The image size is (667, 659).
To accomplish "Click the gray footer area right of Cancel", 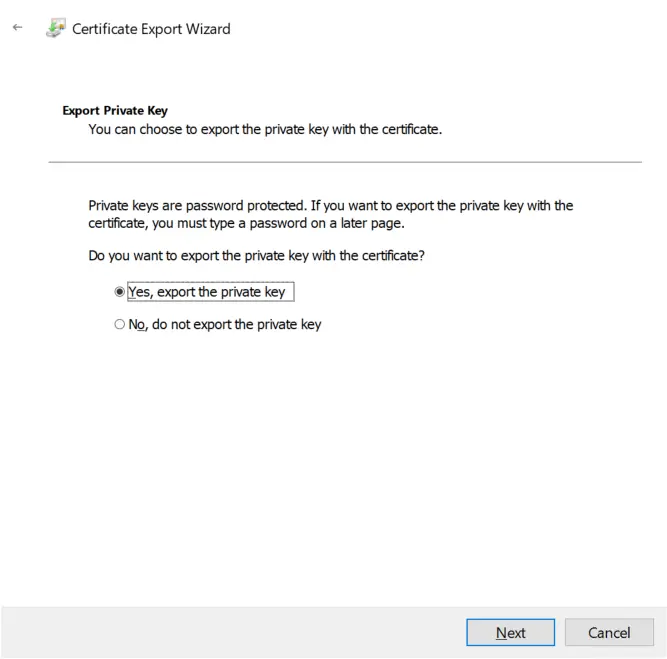I will [x=660, y=632].
